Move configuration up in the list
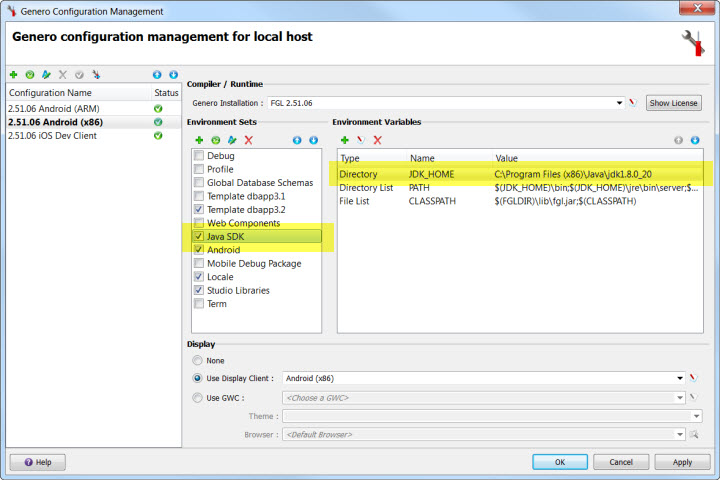This screenshot has width=720, height=480. (x=157, y=75)
